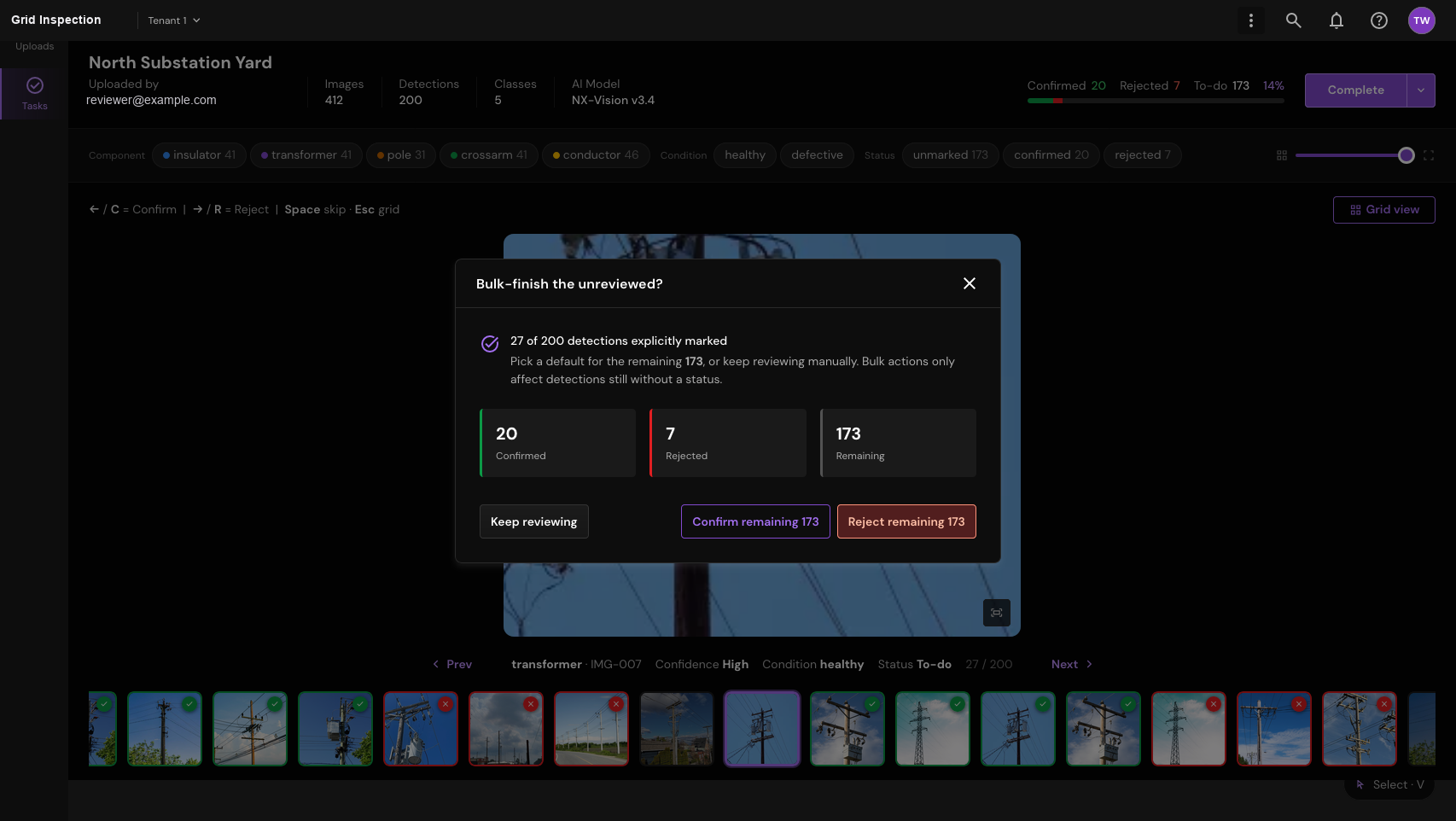Go to Next detection
Image resolution: width=1456 pixels, height=821 pixels.
1072,664
